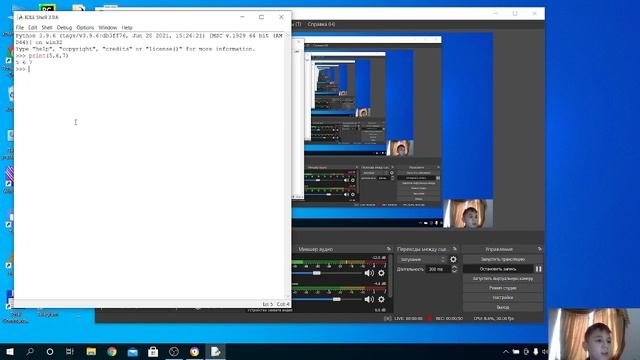Click the '5 6 7' output line

tap(24, 62)
